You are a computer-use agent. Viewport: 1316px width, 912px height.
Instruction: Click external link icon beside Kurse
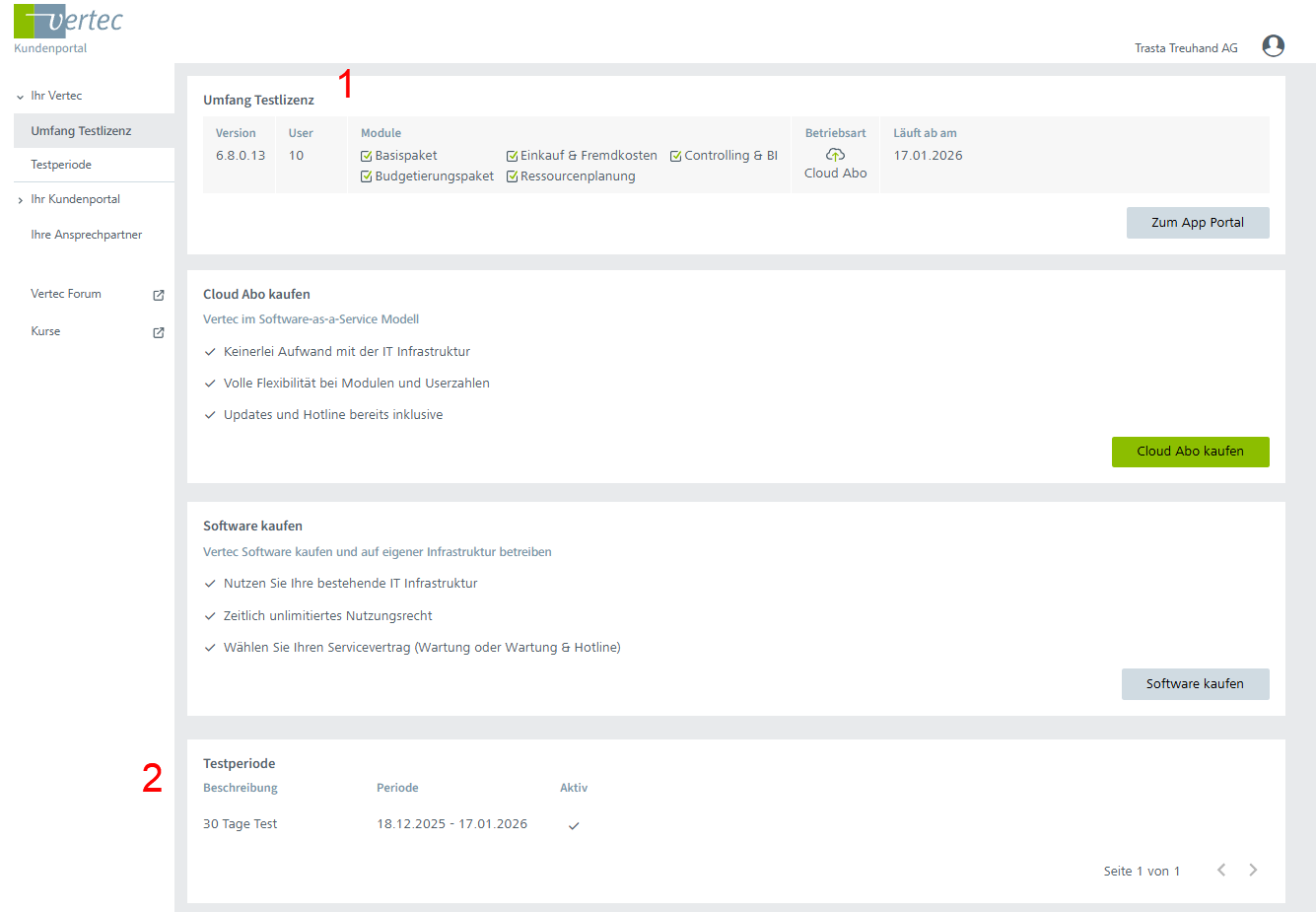click(159, 332)
